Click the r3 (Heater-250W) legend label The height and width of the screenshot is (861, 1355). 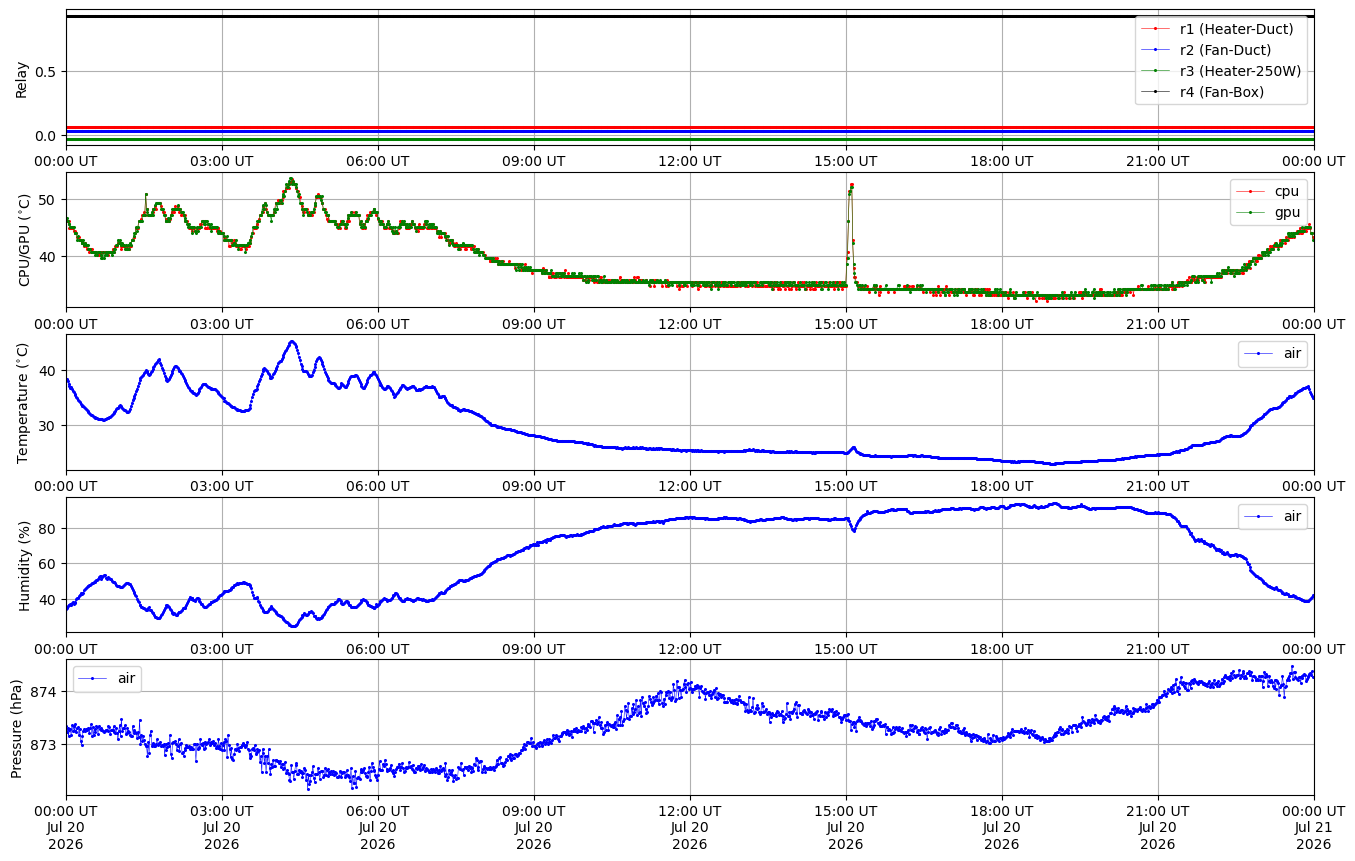[1240, 71]
